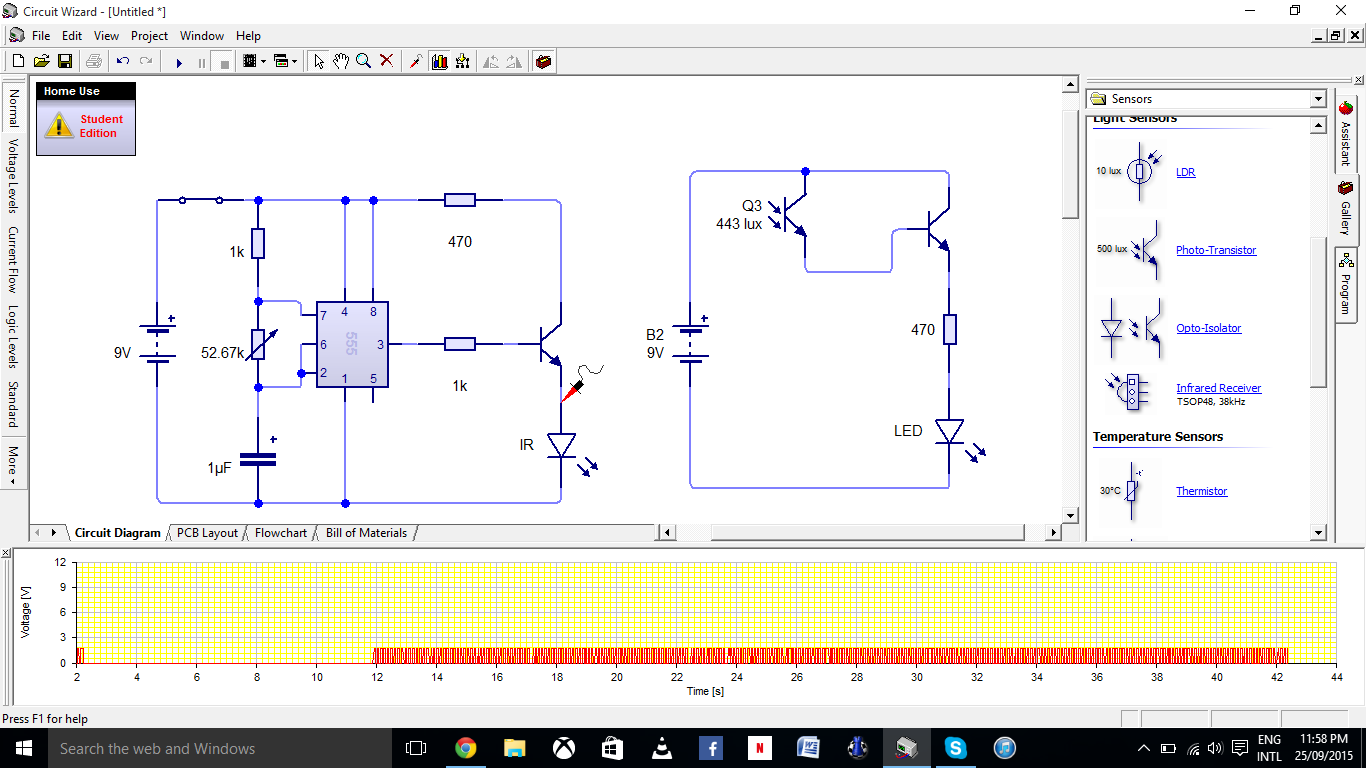Image resolution: width=1366 pixels, height=768 pixels.
Task: Click the Thermistor component link
Action: point(1201,491)
